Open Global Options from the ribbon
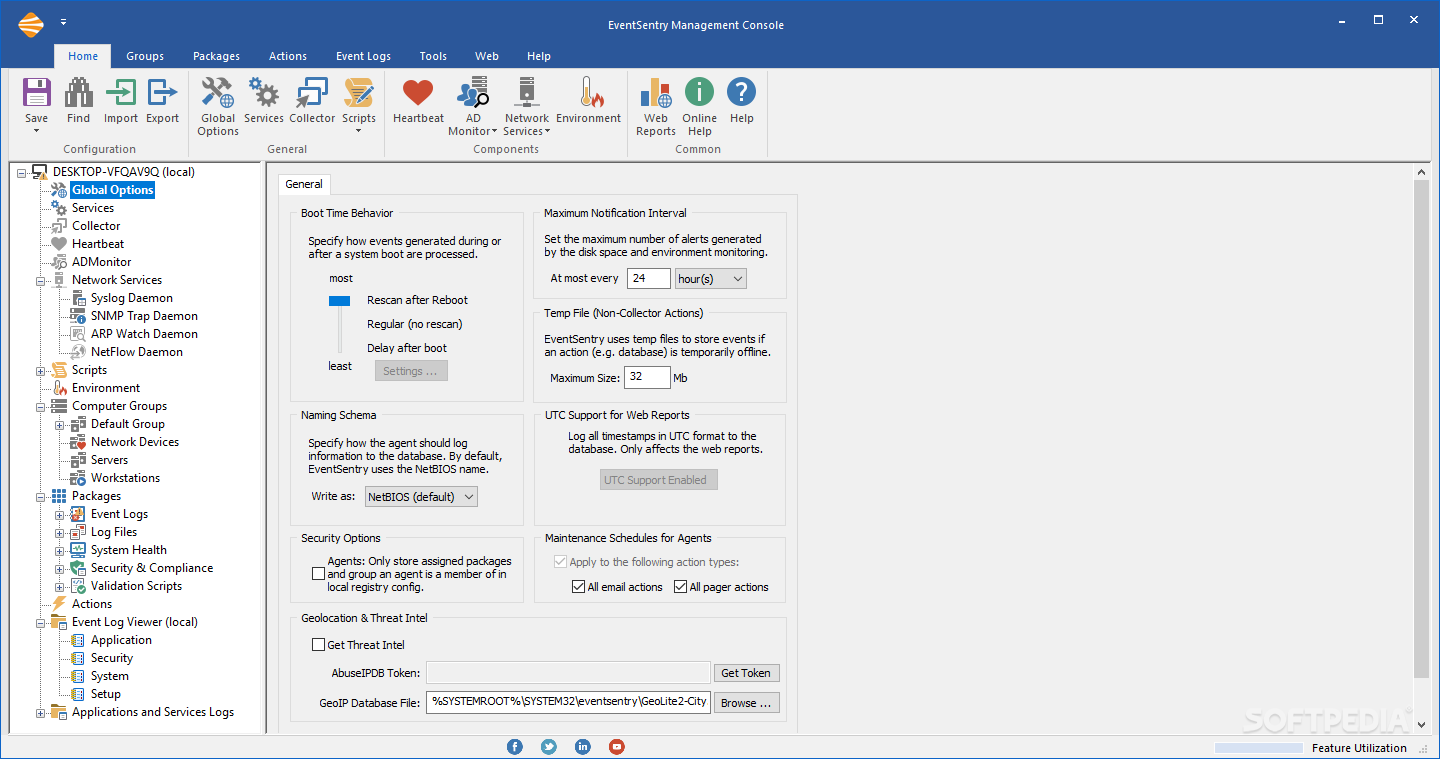This screenshot has height=759, width=1440. [218, 94]
